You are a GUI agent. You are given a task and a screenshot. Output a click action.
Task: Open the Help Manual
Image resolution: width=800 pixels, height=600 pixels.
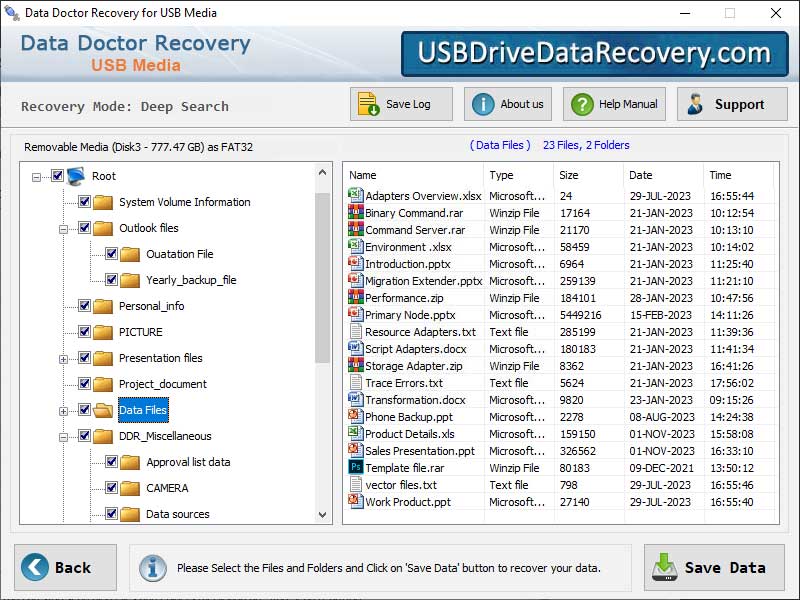click(x=613, y=103)
